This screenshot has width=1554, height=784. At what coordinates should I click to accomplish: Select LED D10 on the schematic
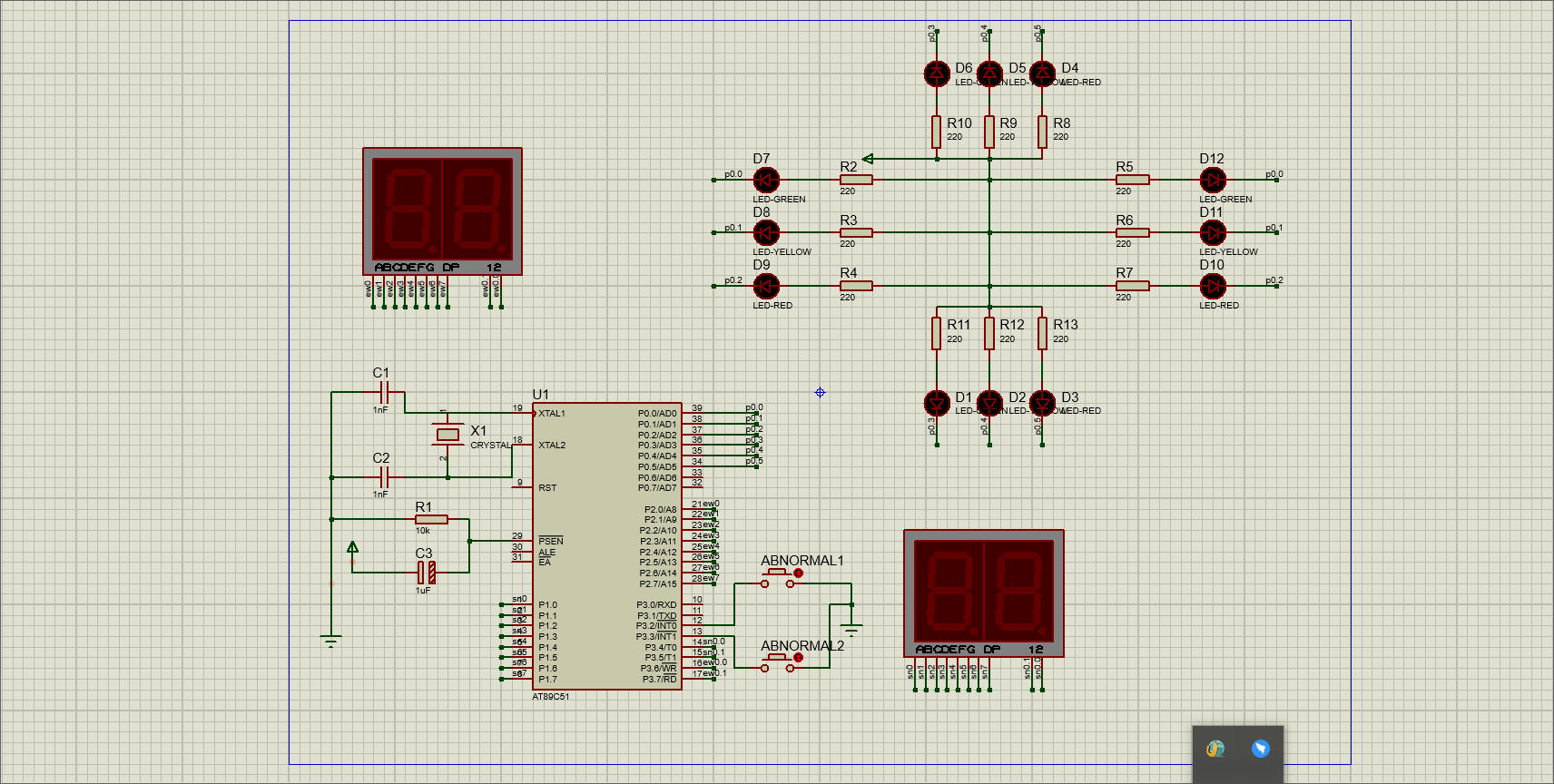pyautogui.click(x=1213, y=286)
